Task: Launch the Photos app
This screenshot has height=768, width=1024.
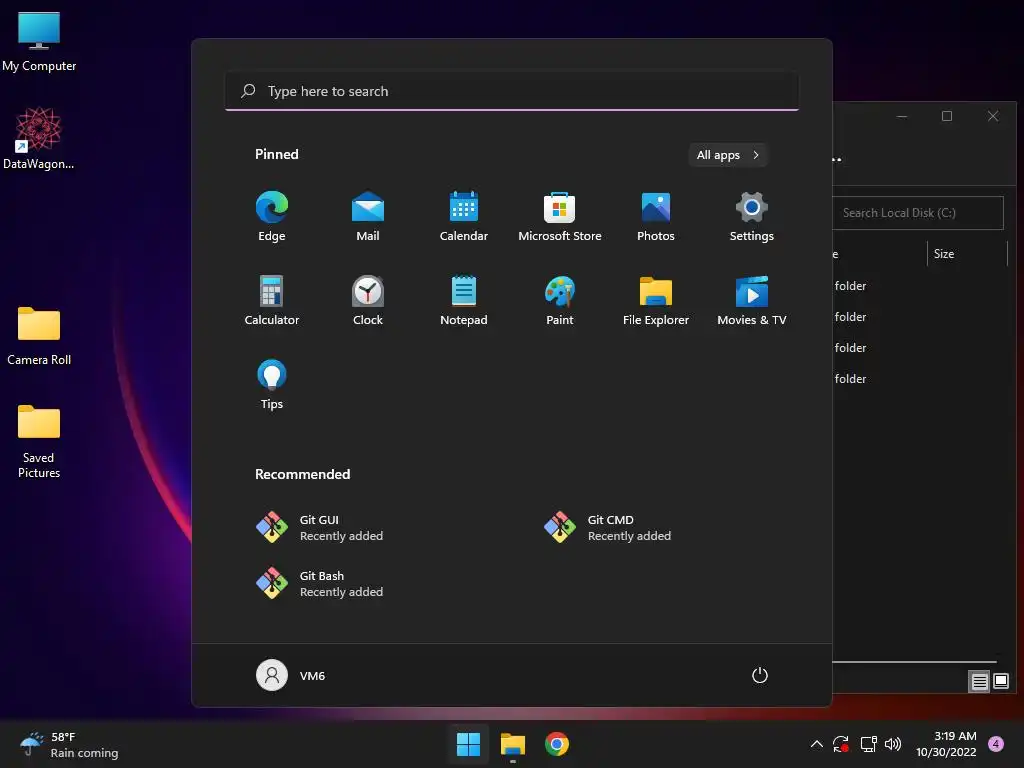Action: (x=656, y=216)
